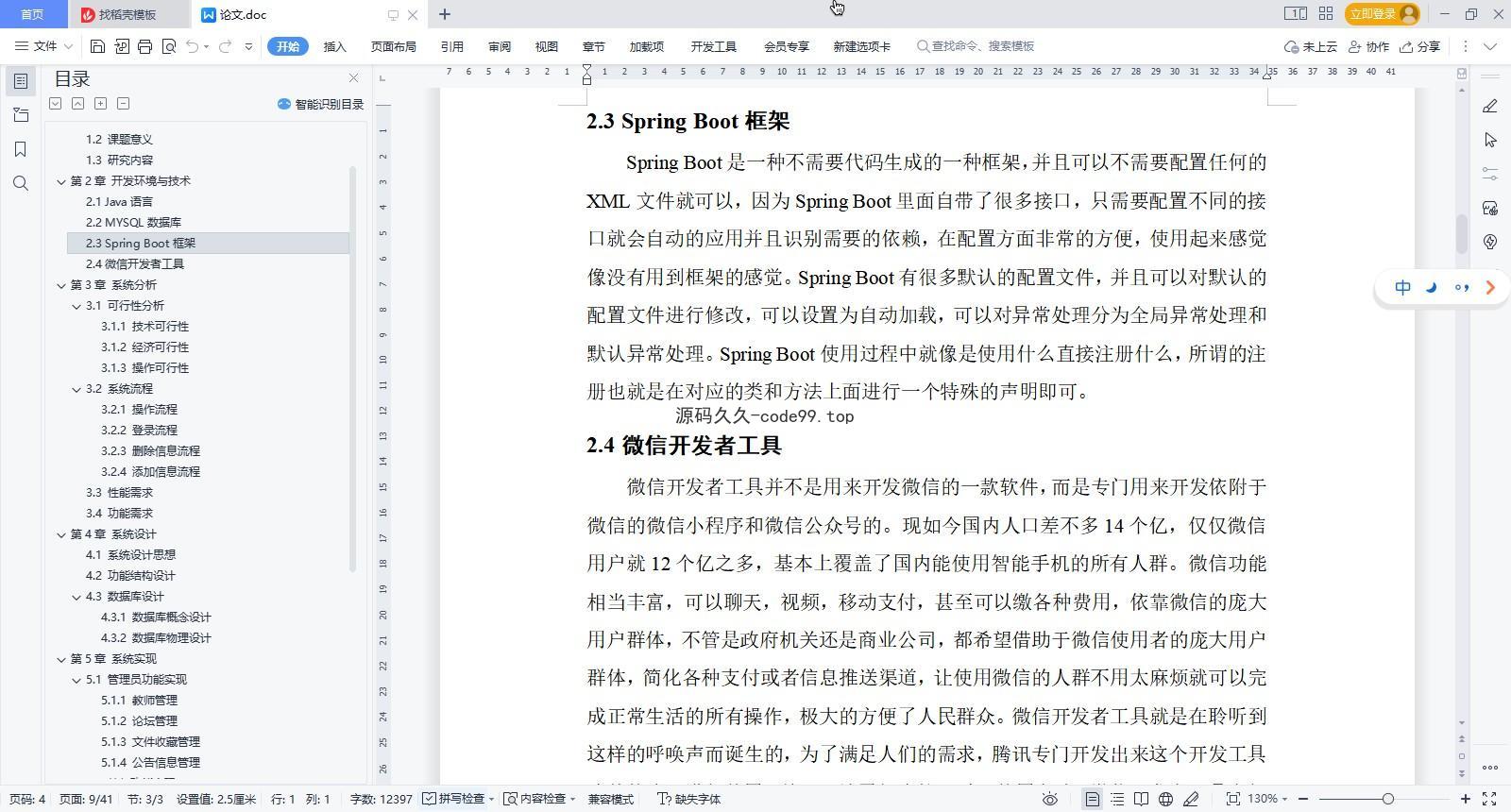Screen dimensions: 1511x812
Task: Select the 页面布局 ribbon tab
Action: tap(394, 46)
